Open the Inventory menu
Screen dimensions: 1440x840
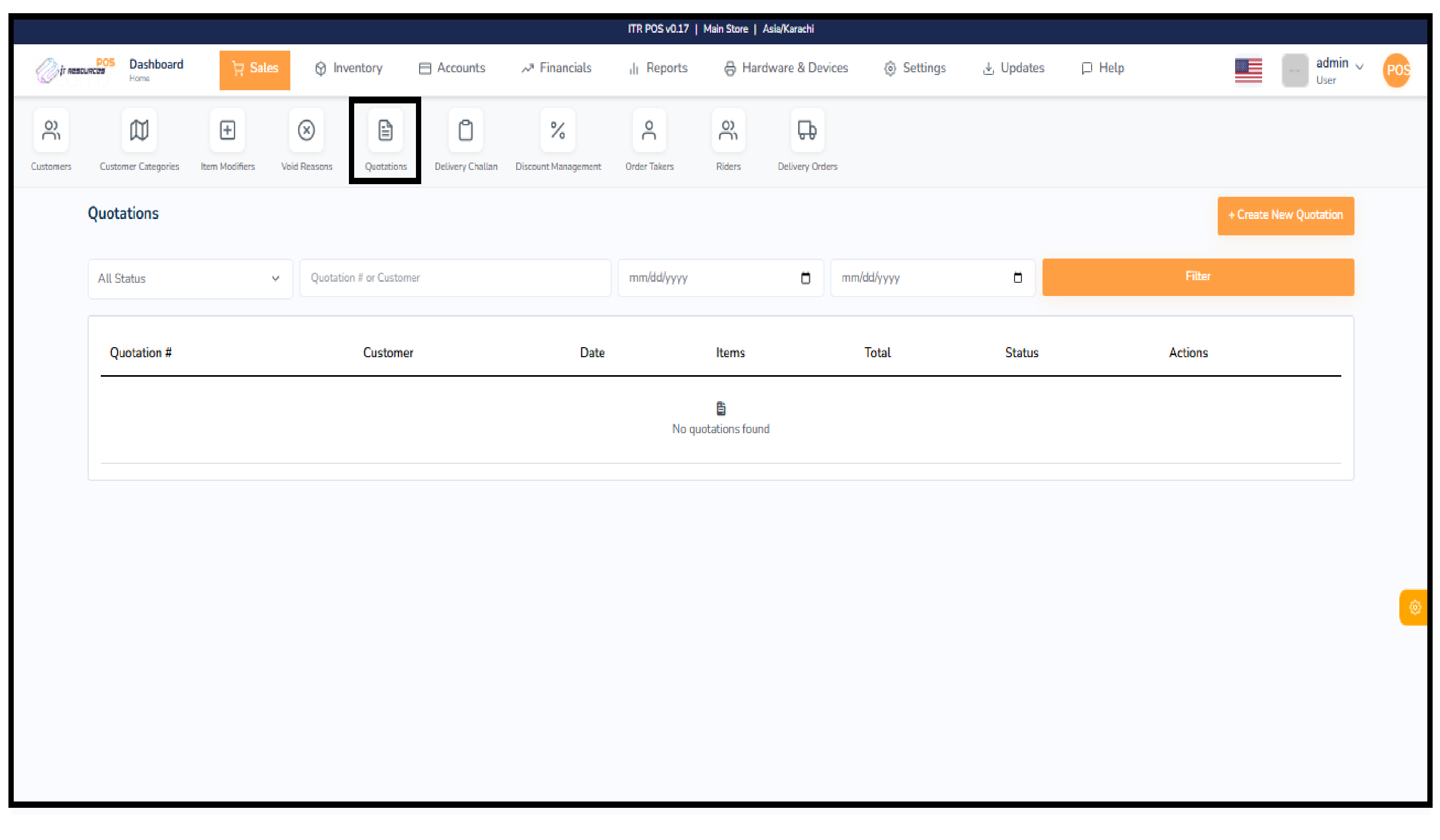pyautogui.click(x=348, y=69)
